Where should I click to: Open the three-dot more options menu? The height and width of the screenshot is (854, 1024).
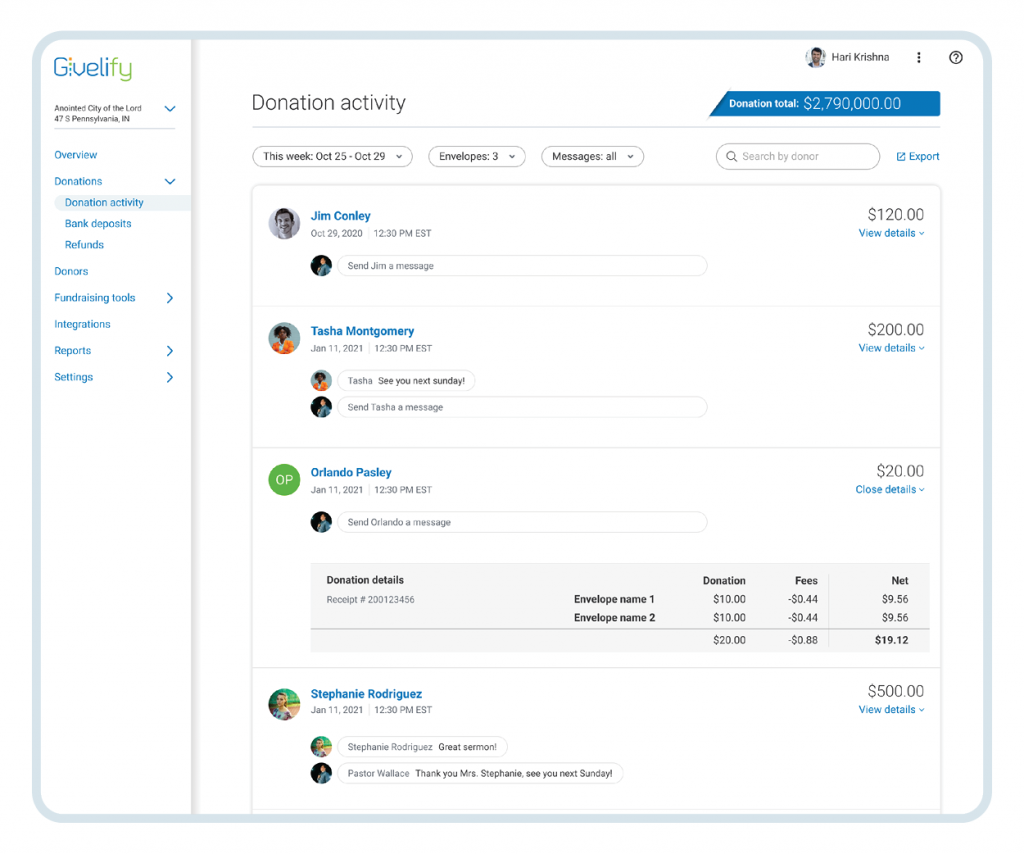[x=918, y=58]
